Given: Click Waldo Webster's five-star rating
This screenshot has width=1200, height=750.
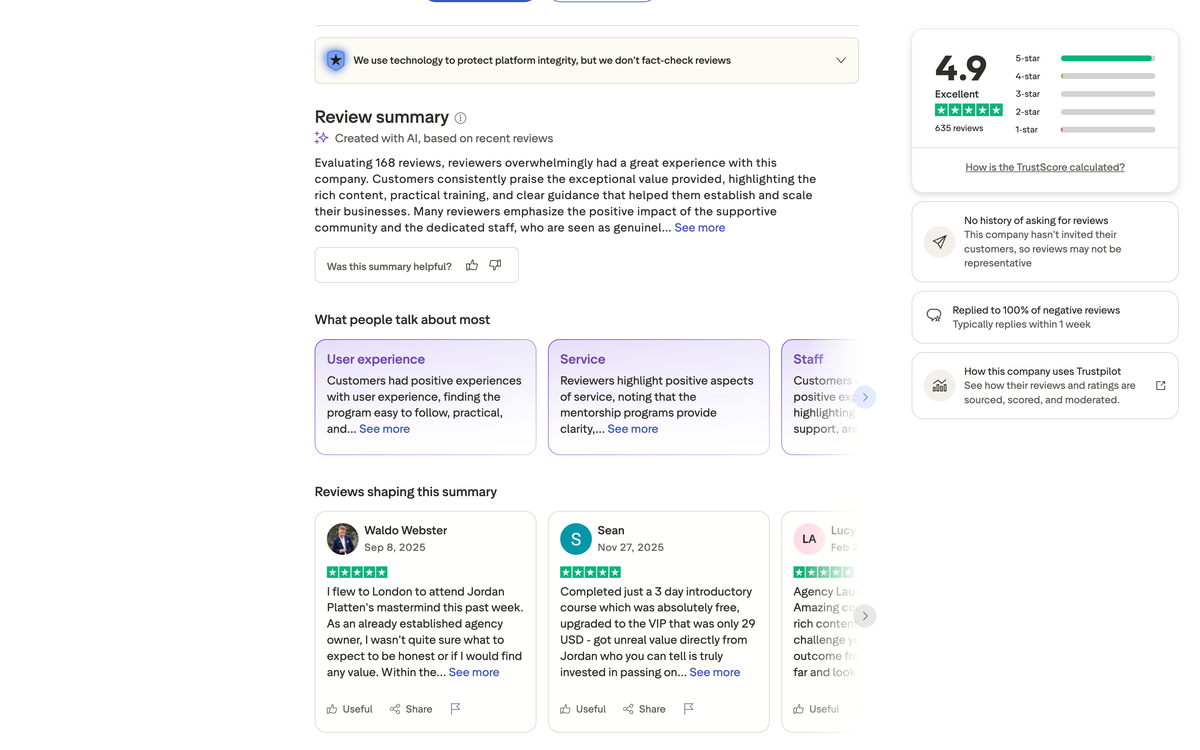Looking at the screenshot, I should coord(357,572).
